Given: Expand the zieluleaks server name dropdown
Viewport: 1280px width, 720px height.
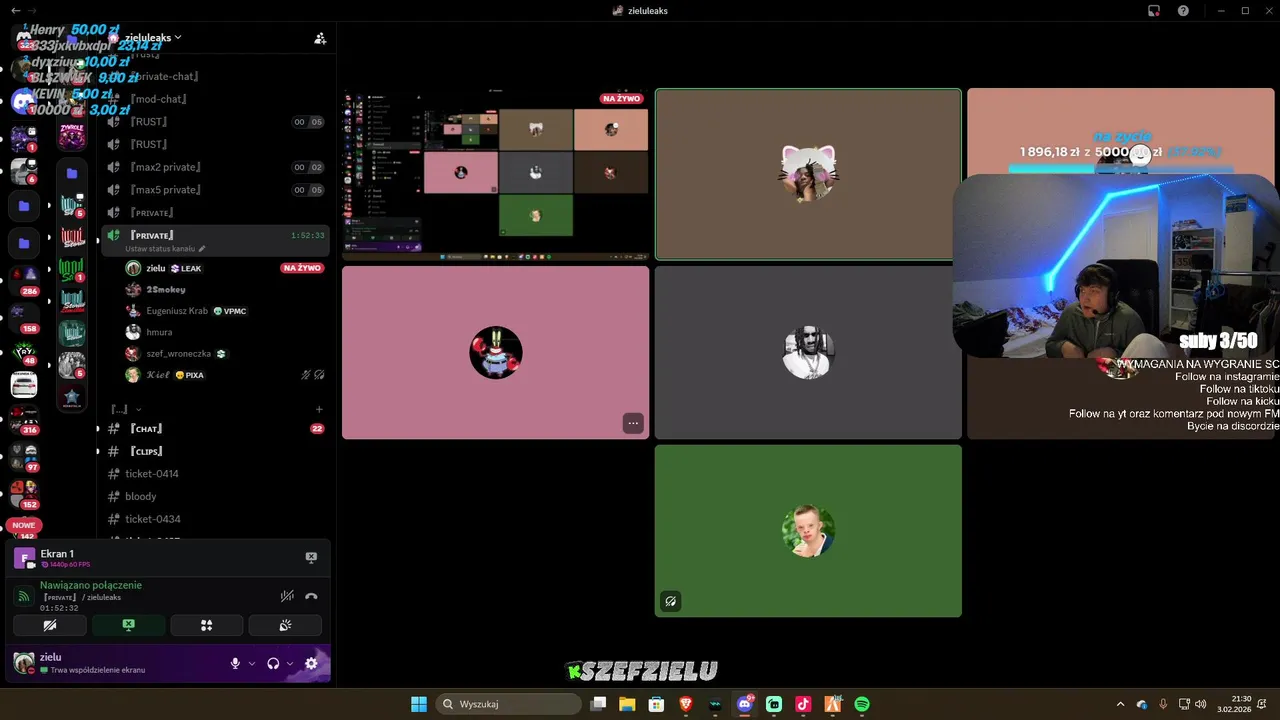Looking at the screenshot, I should pyautogui.click(x=178, y=37).
